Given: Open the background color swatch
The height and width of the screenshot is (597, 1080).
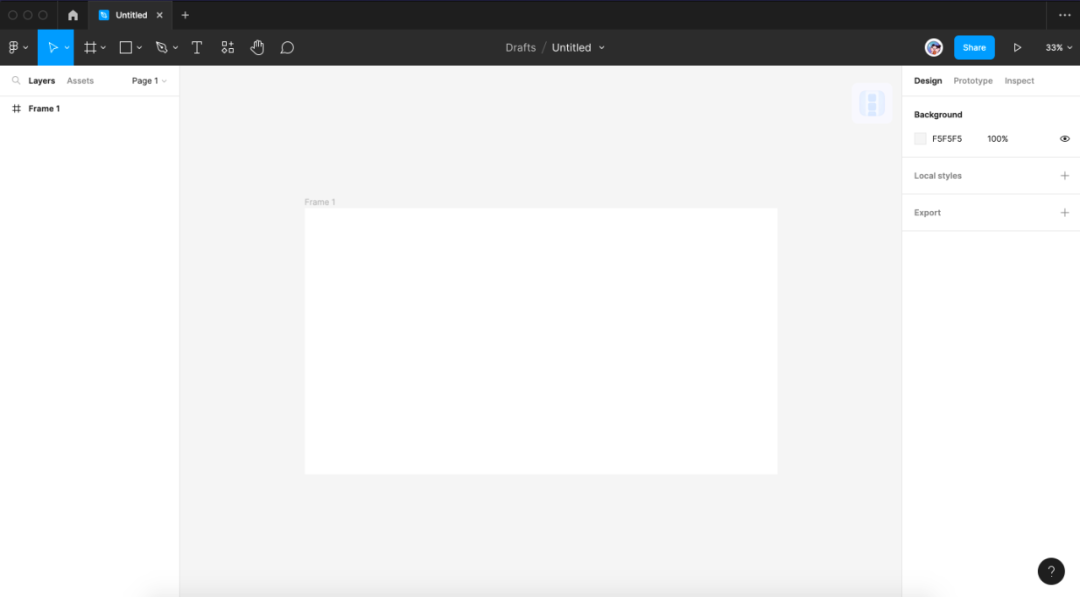Looking at the screenshot, I should click(x=920, y=139).
